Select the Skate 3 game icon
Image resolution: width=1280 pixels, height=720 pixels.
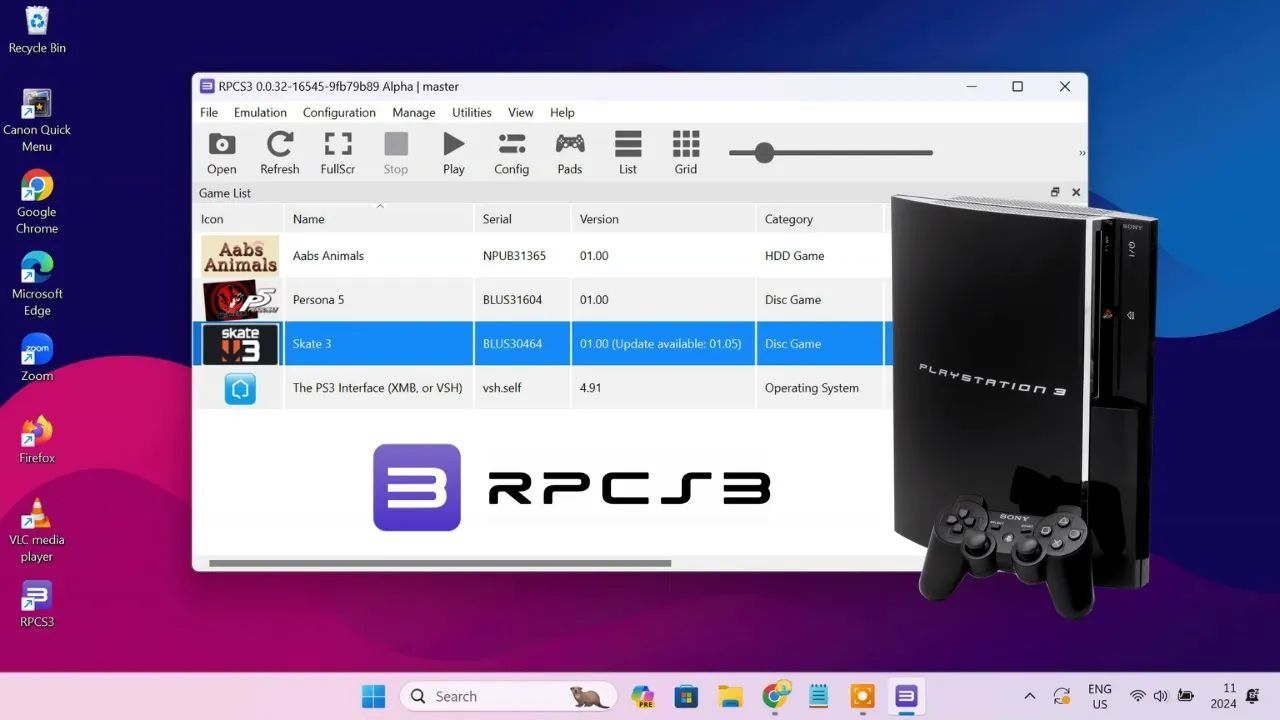click(240, 344)
